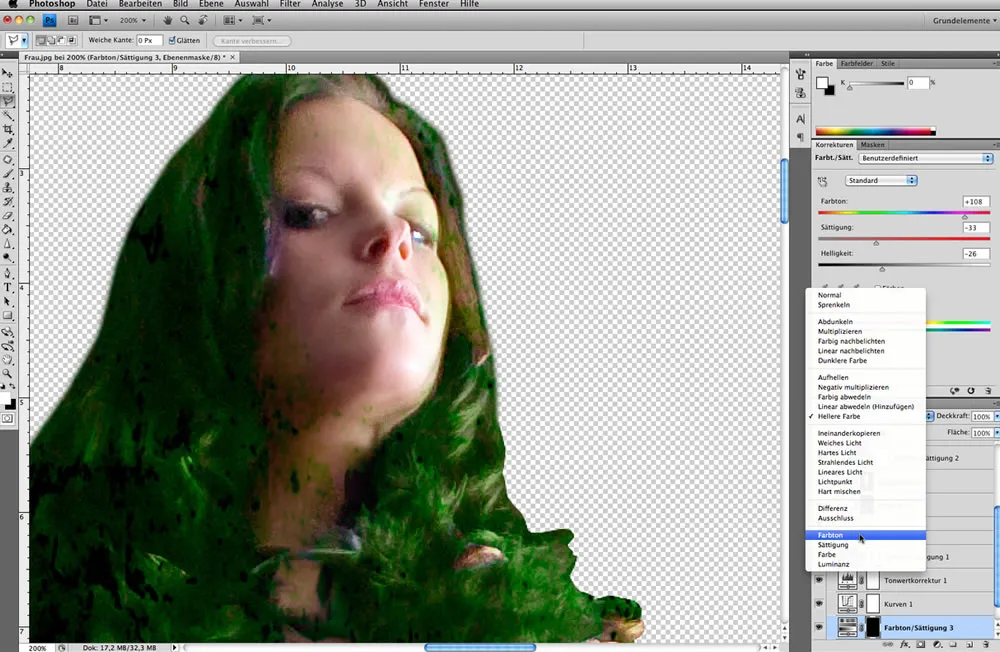
Task: Click the Kante verbessern button
Action: (x=254, y=40)
